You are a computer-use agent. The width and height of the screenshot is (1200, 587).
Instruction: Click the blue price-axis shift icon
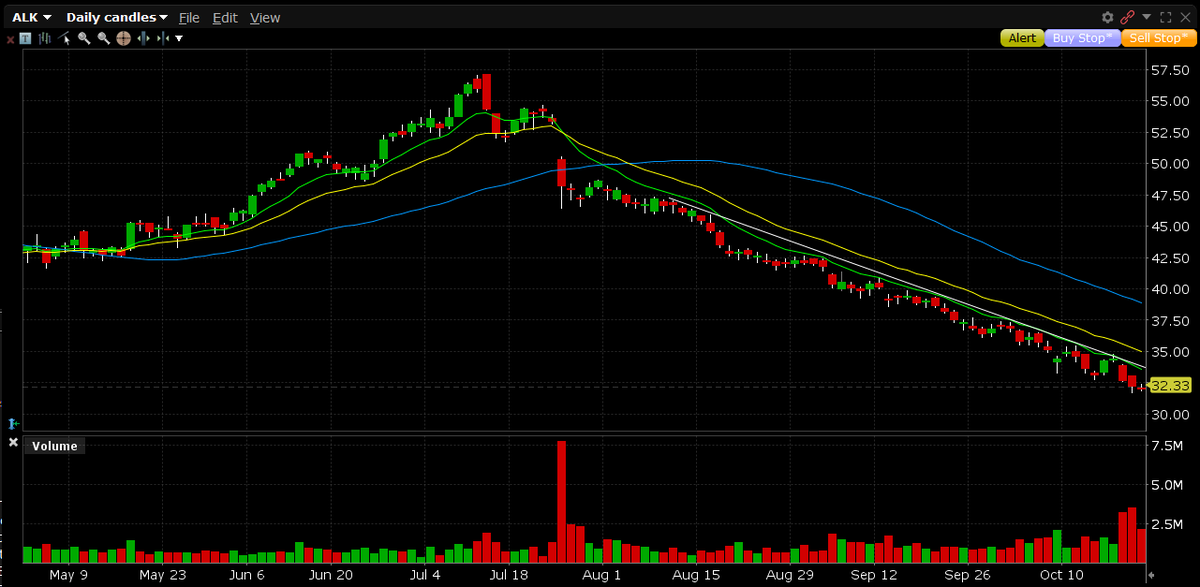(x=13, y=424)
